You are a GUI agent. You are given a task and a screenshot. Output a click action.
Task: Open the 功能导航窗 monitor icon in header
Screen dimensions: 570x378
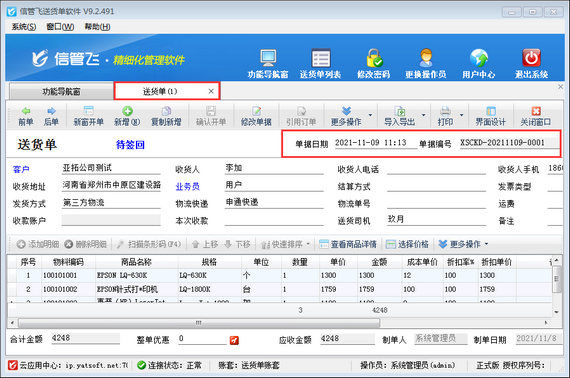[268, 58]
